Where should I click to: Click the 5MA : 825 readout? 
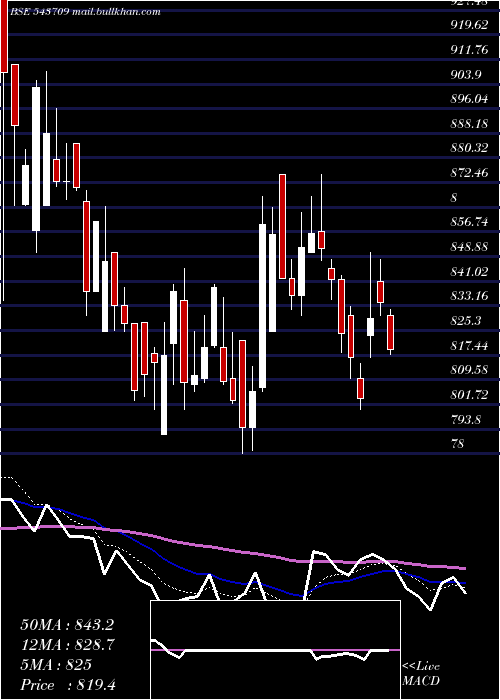(x=56, y=665)
